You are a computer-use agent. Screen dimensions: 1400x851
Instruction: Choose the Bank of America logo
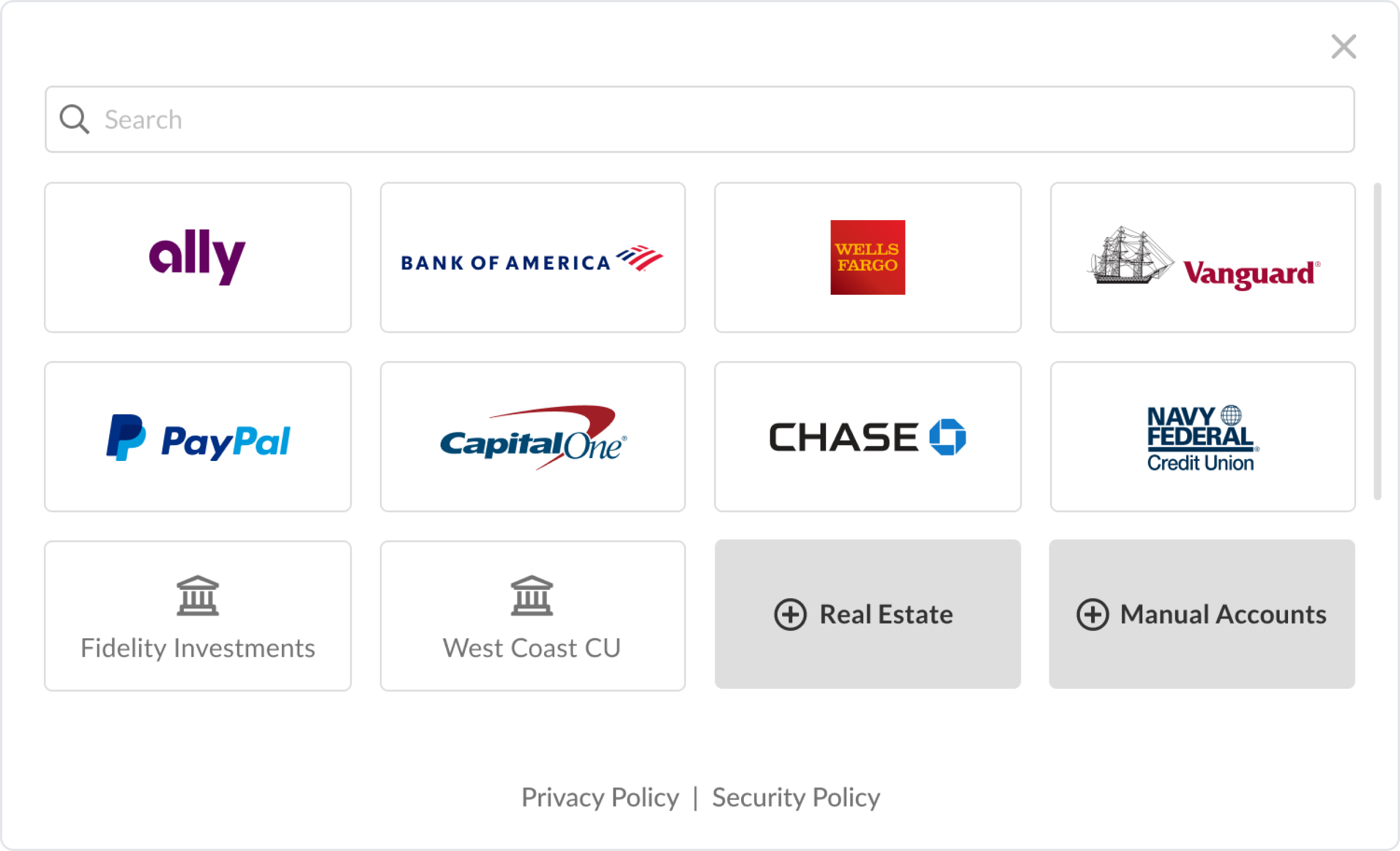[x=532, y=258]
